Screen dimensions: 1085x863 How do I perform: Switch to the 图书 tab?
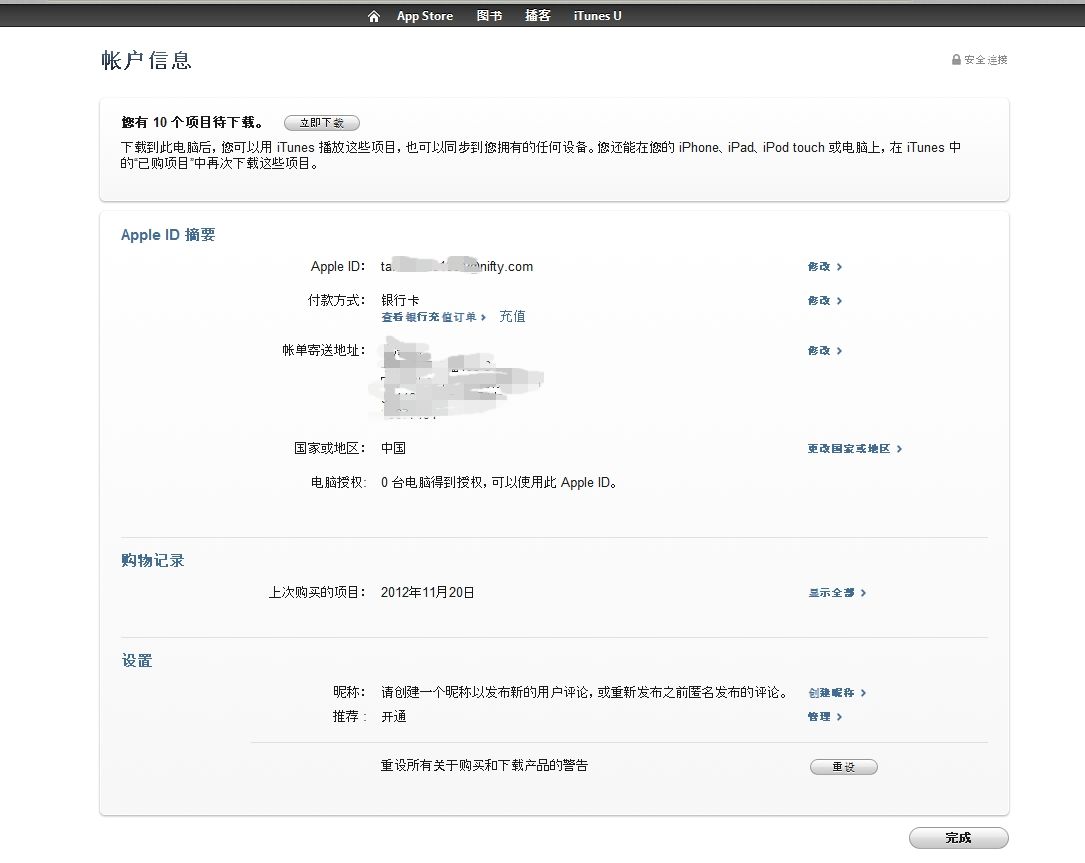(x=489, y=16)
